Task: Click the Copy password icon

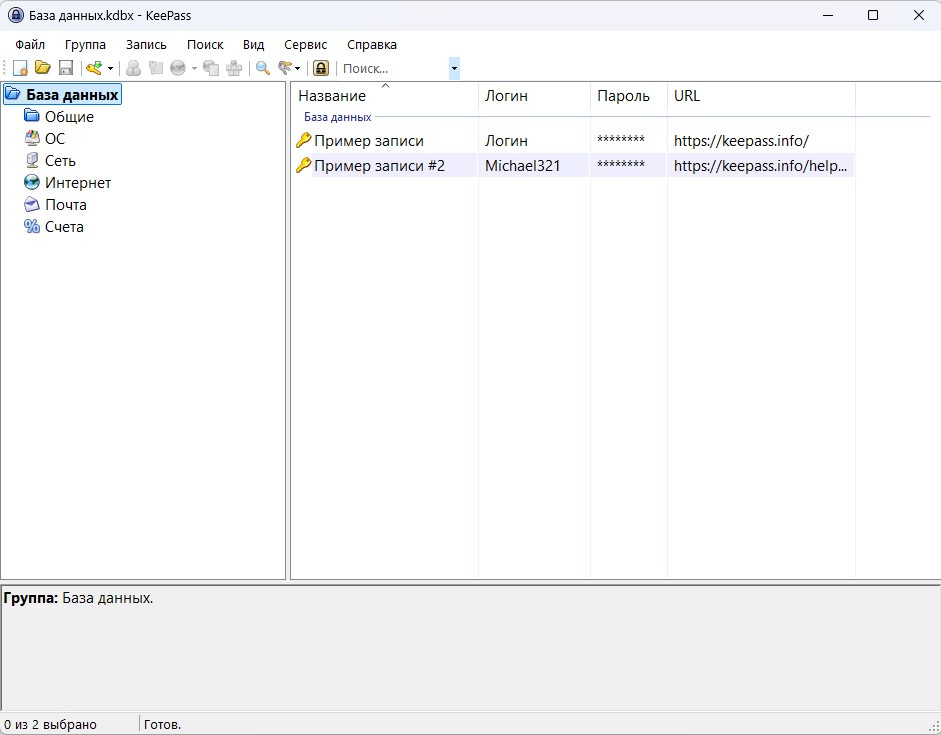Action: (x=156, y=68)
